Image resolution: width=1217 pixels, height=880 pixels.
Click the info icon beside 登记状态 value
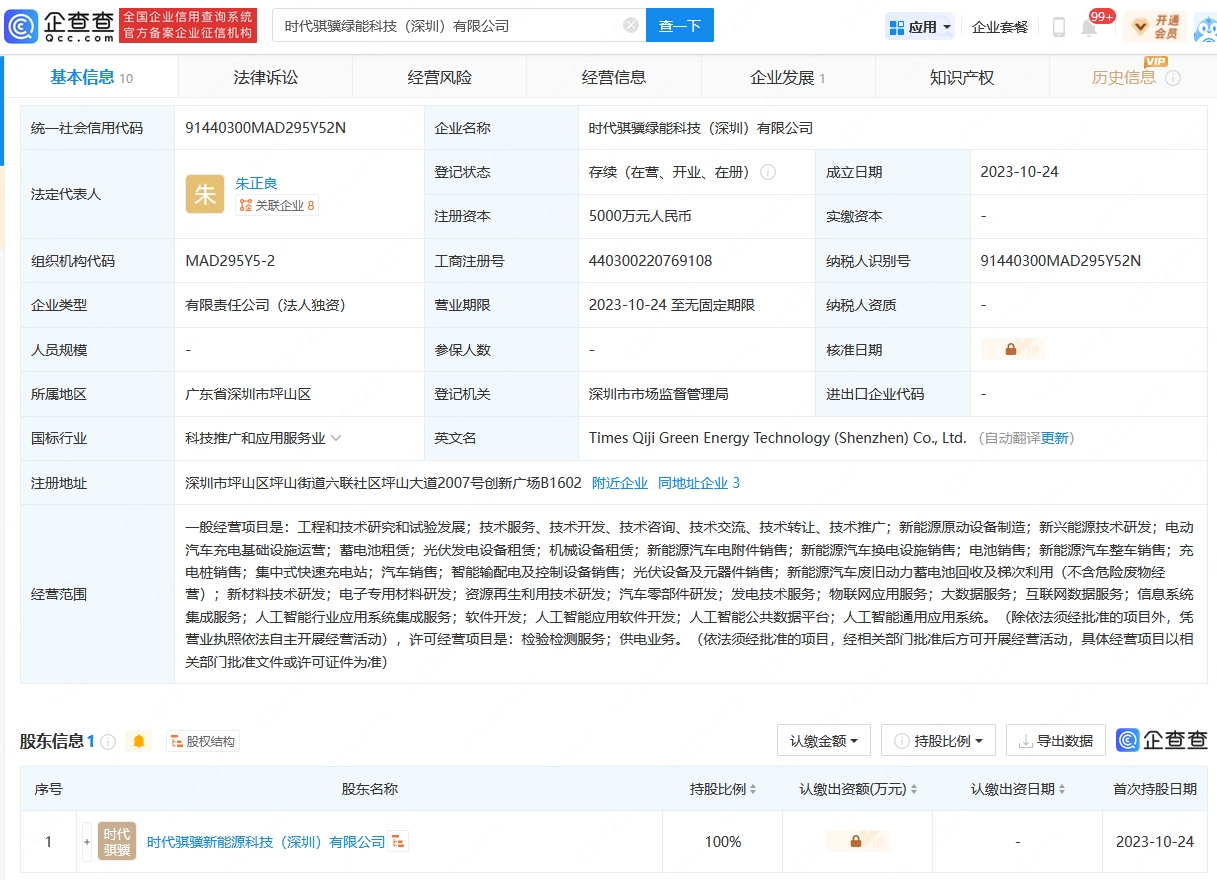pyautogui.click(x=768, y=172)
